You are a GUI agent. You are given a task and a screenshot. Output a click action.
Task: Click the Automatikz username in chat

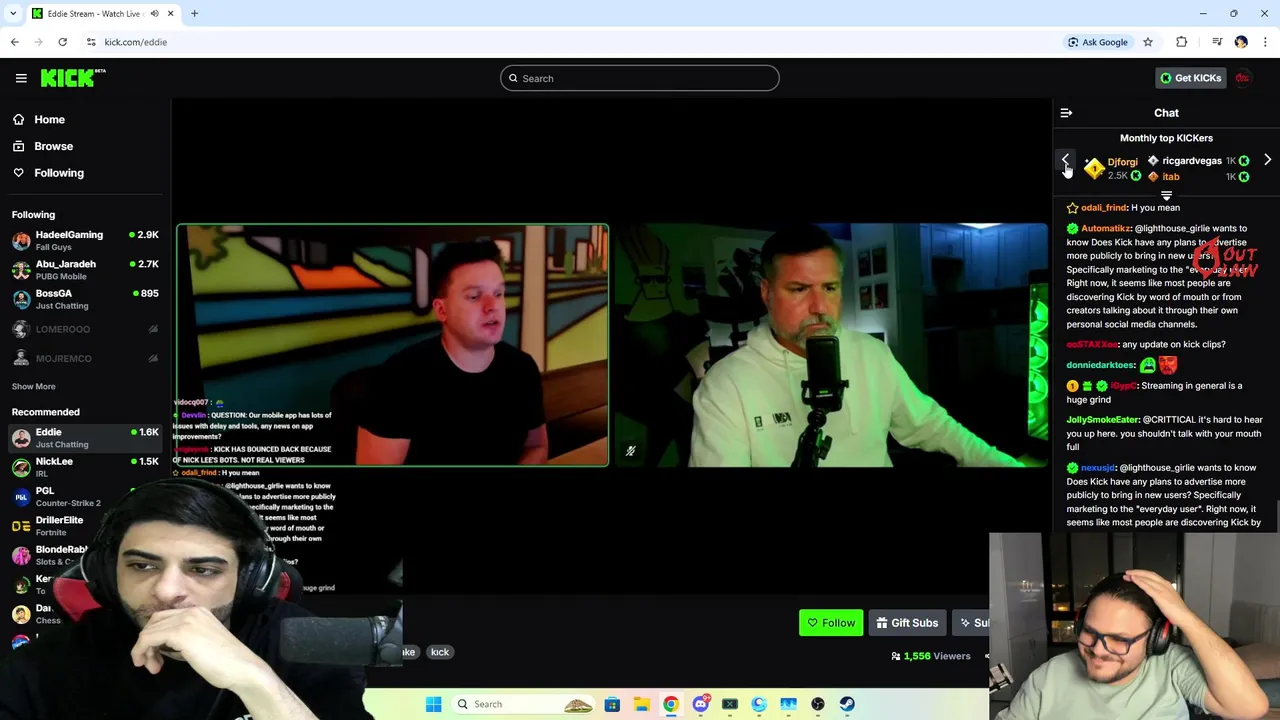(1105, 228)
